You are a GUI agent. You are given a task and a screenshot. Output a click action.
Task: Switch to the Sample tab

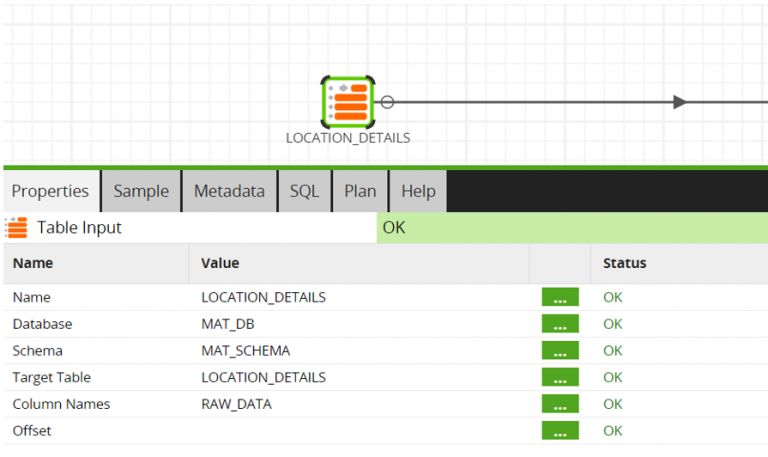click(140, 191)
